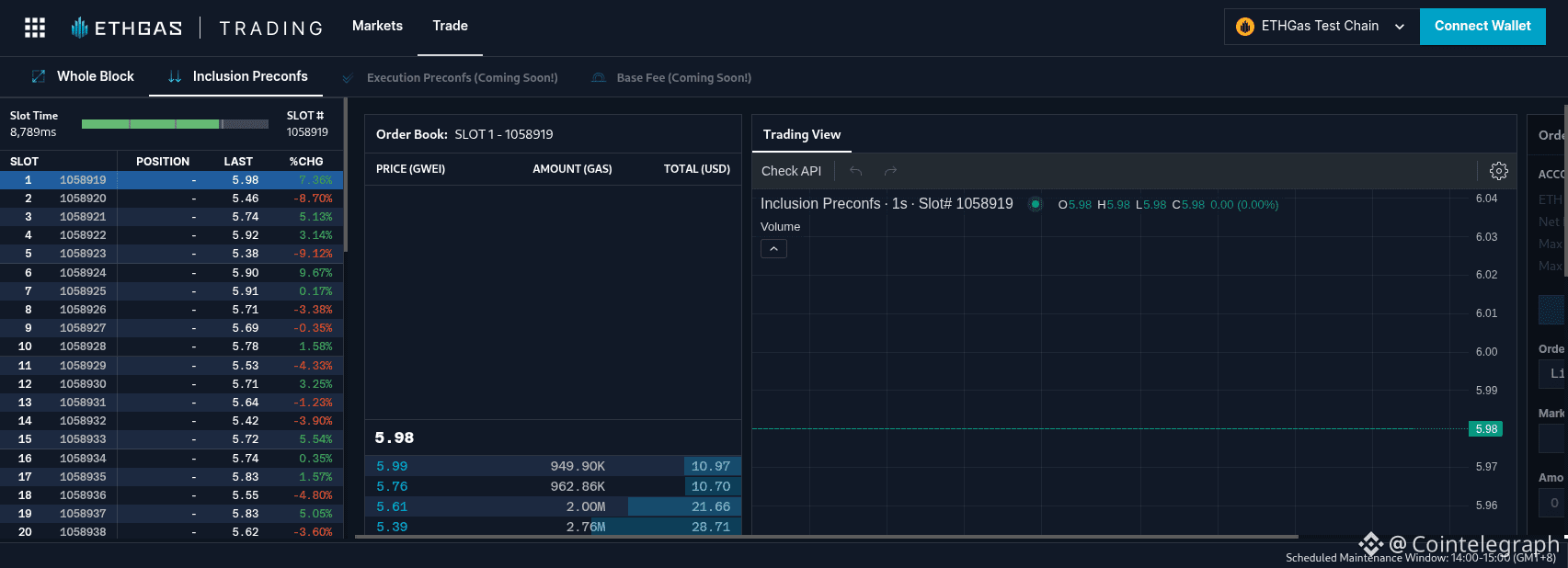The height and width of the screenshot is (568, 1568).
Task: Click the orange ETHGas Test Chain icon
Action: point(1245,27)
